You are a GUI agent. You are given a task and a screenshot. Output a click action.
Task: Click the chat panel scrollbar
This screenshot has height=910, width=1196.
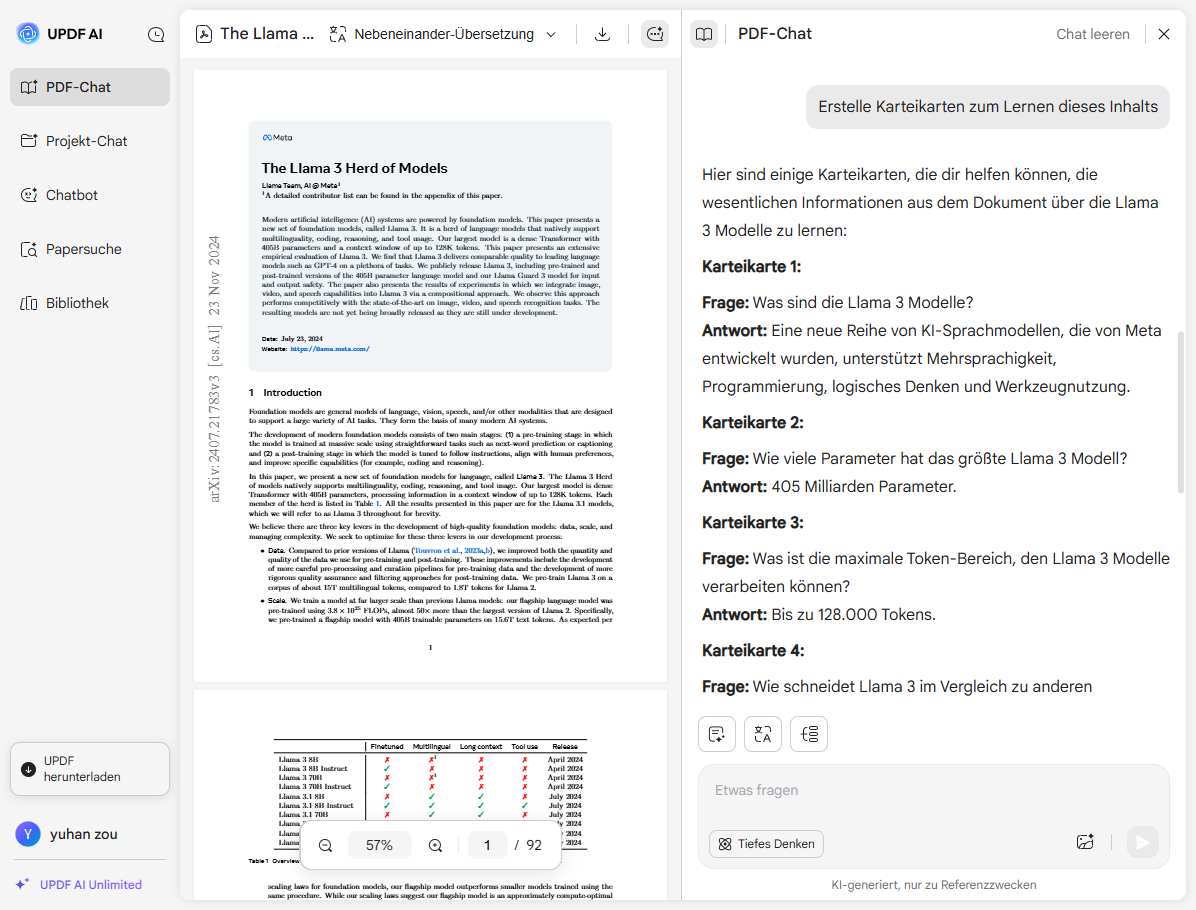pyautogui.click(x=1181, y=412)
